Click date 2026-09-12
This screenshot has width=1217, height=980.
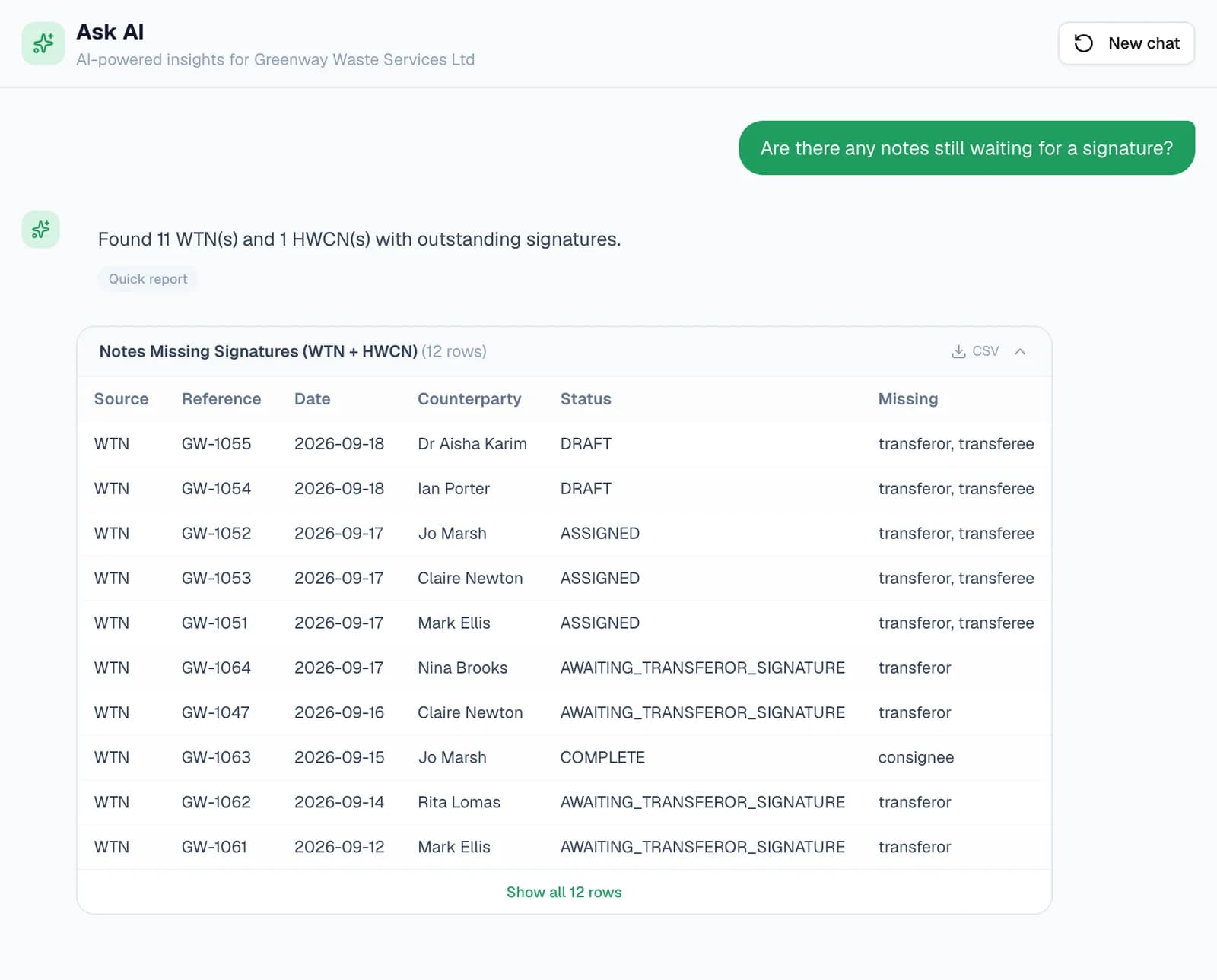coord(339,848)
